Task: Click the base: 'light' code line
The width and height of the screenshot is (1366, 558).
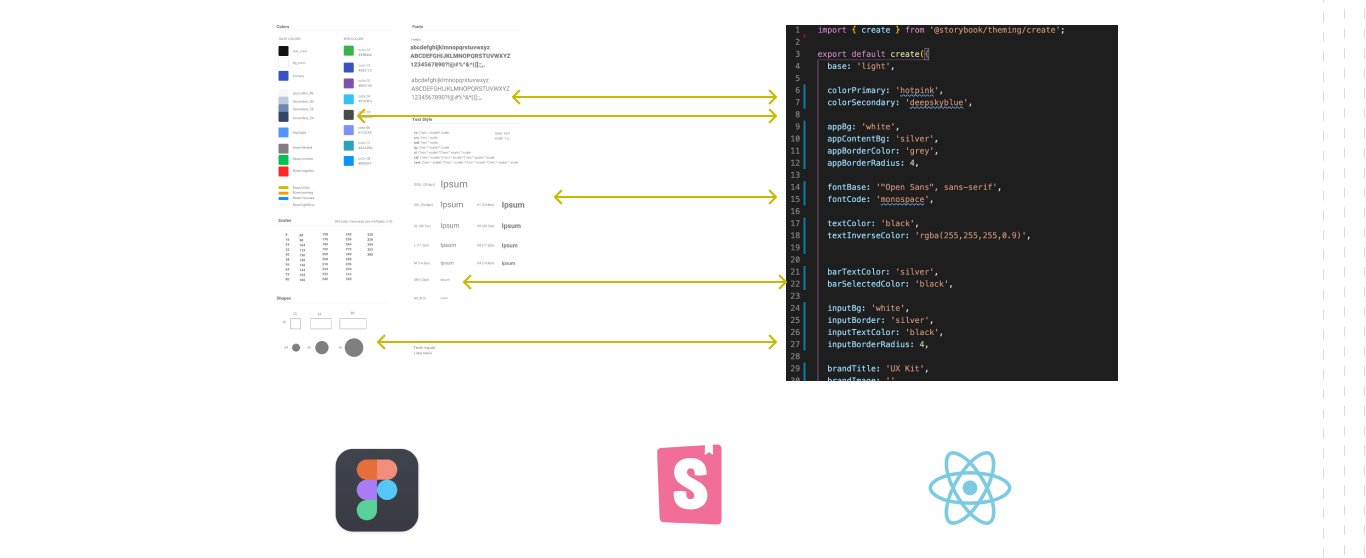Action: [861, 66]
